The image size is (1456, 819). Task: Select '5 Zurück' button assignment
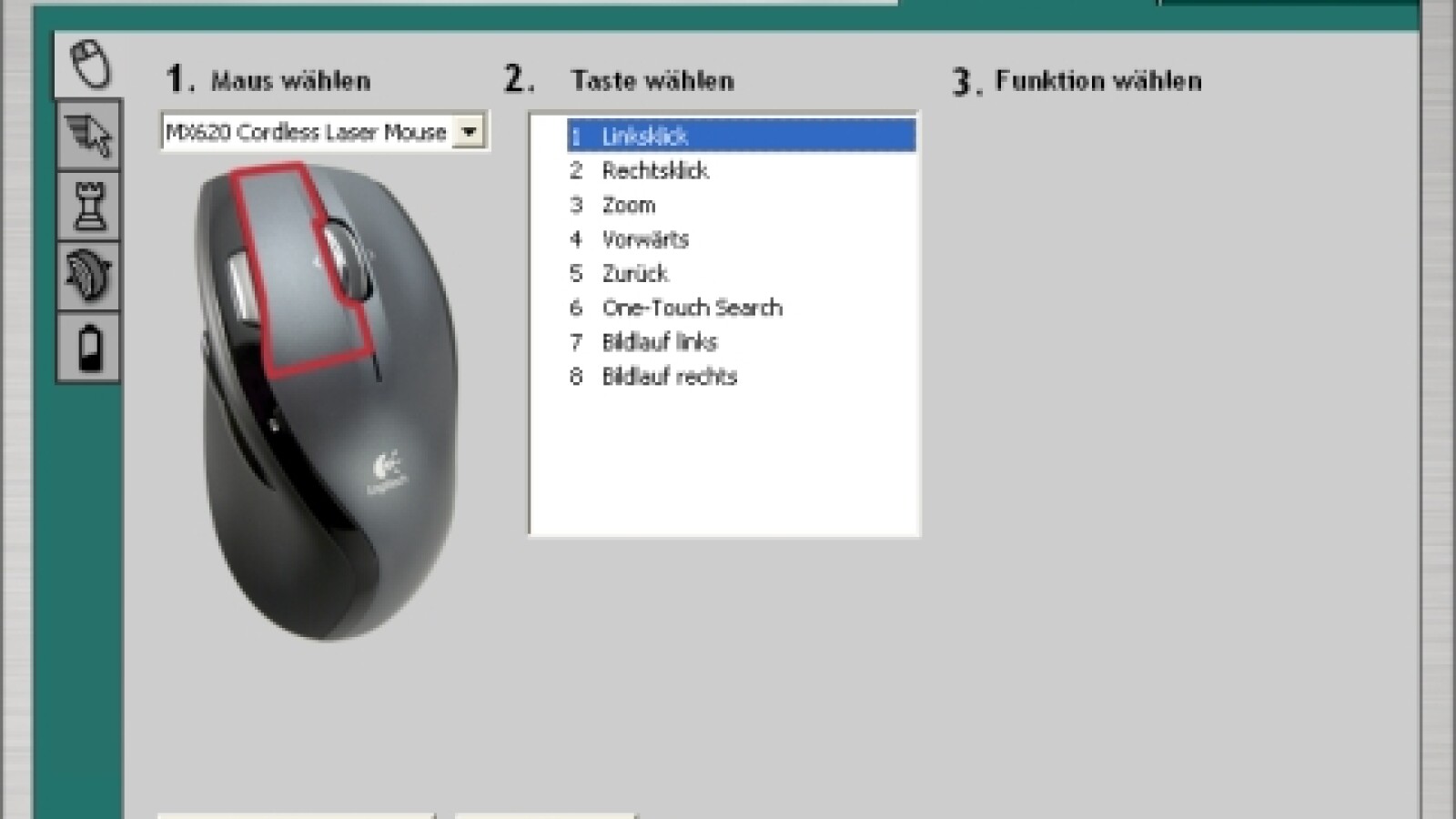[x=635, y=273]
